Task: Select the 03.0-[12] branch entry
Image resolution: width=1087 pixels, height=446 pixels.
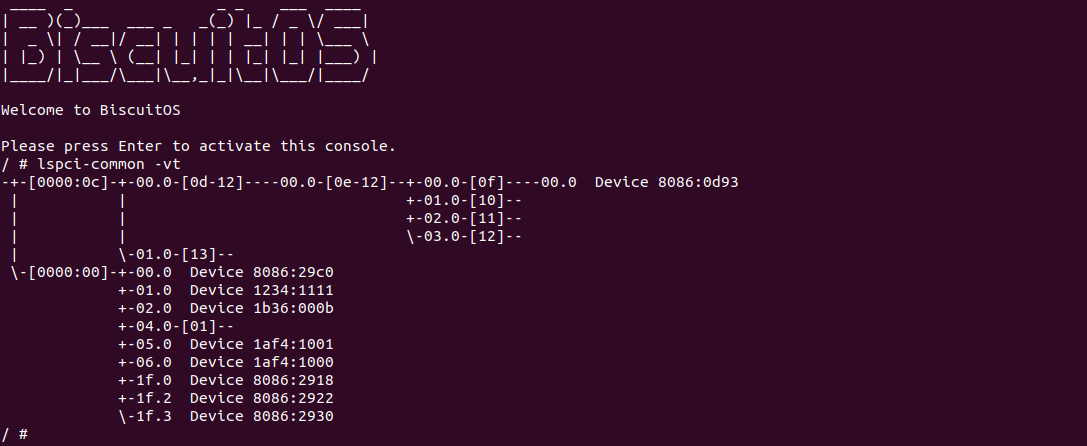Action: pyautogui.click(x=467, y=235)
